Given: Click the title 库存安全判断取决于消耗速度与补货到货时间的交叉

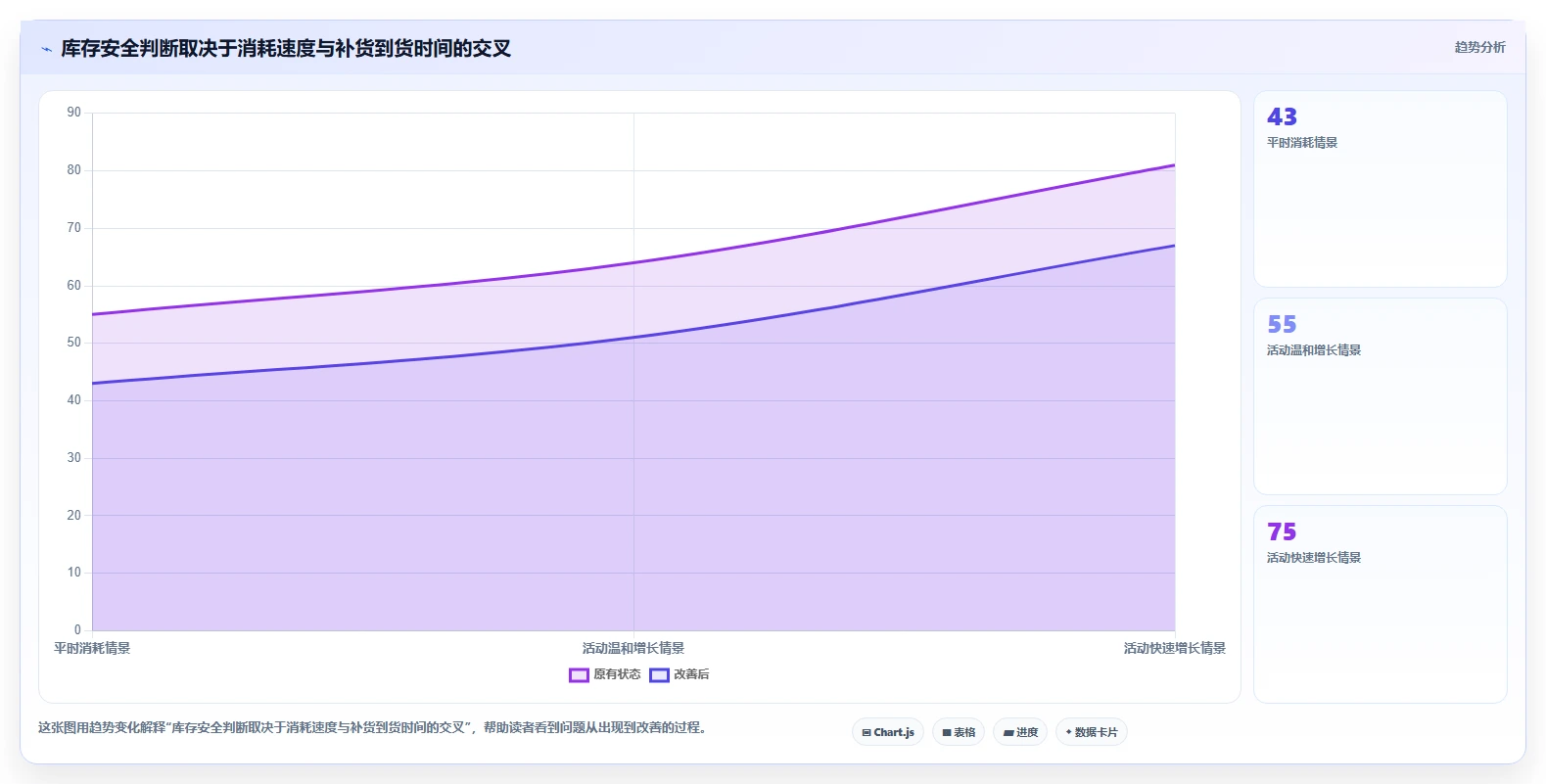Looking at the screenshot, I should 286,49.
